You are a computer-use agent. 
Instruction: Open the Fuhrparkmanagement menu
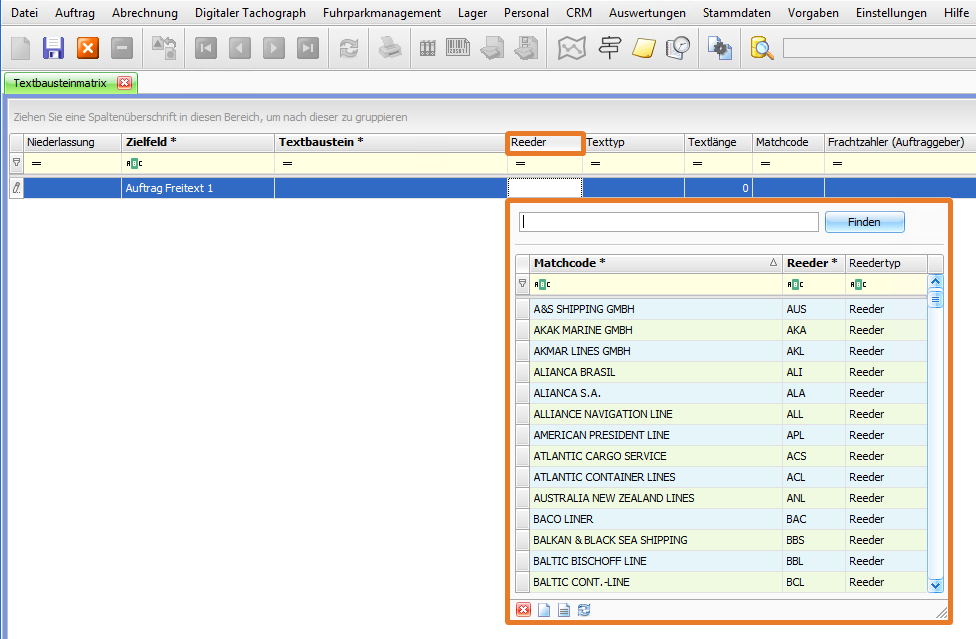point(382,13)
